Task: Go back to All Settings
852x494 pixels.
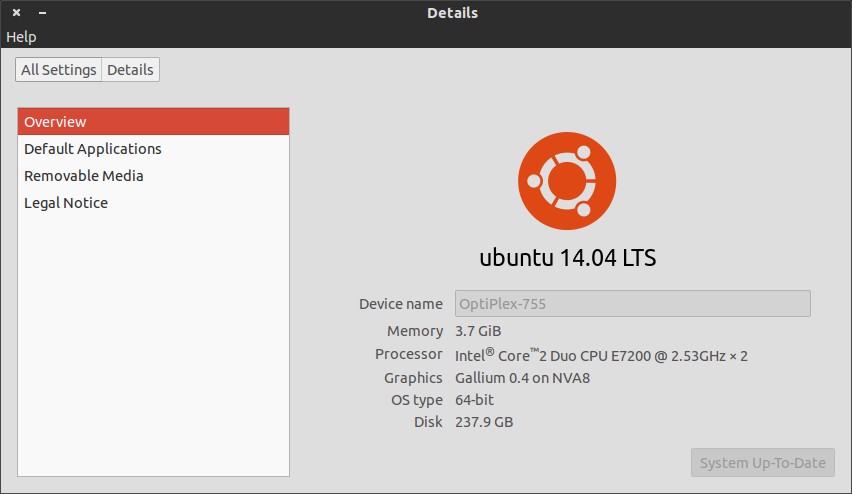Action: (58, 70)
